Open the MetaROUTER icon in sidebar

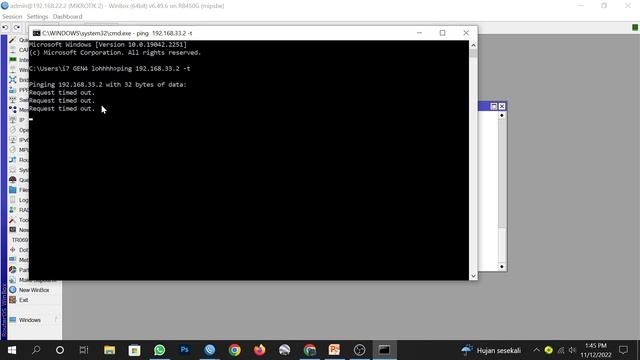tap(13, 260)
